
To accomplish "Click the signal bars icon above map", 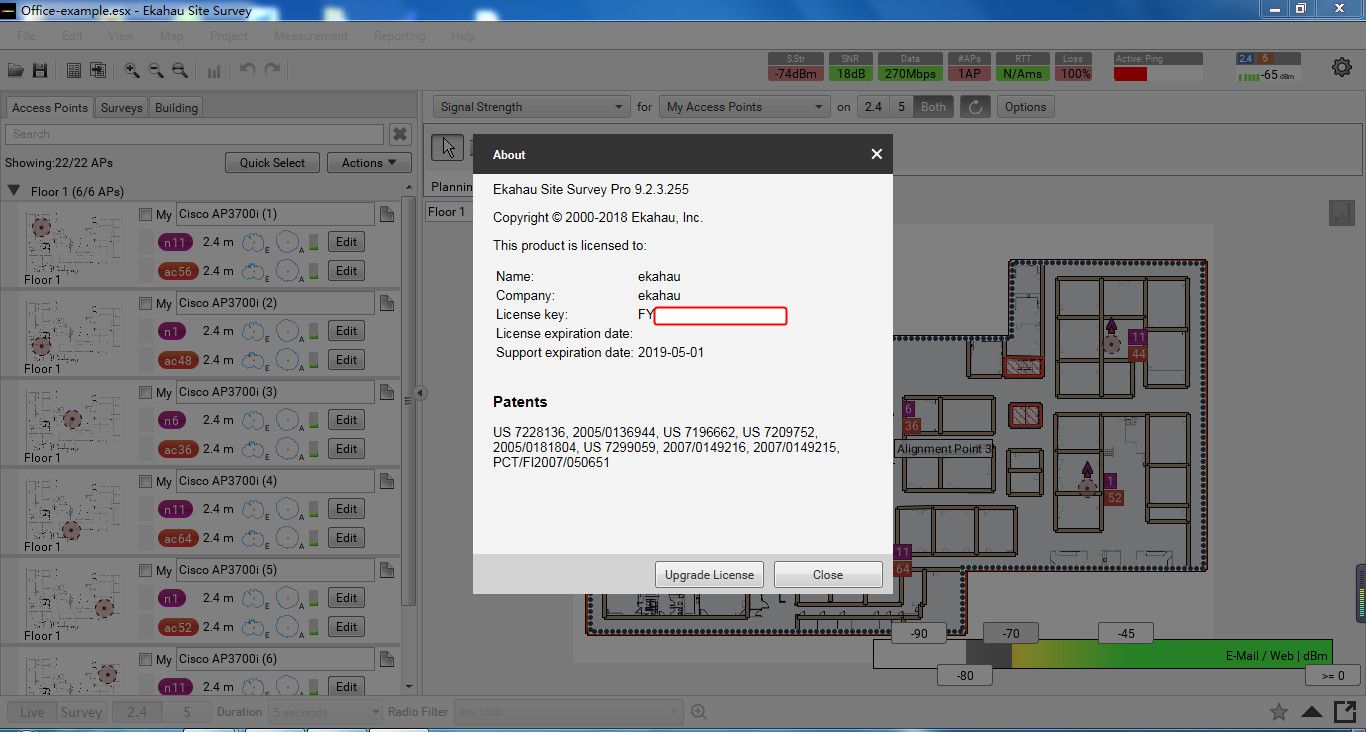I will click(1341, 212).
